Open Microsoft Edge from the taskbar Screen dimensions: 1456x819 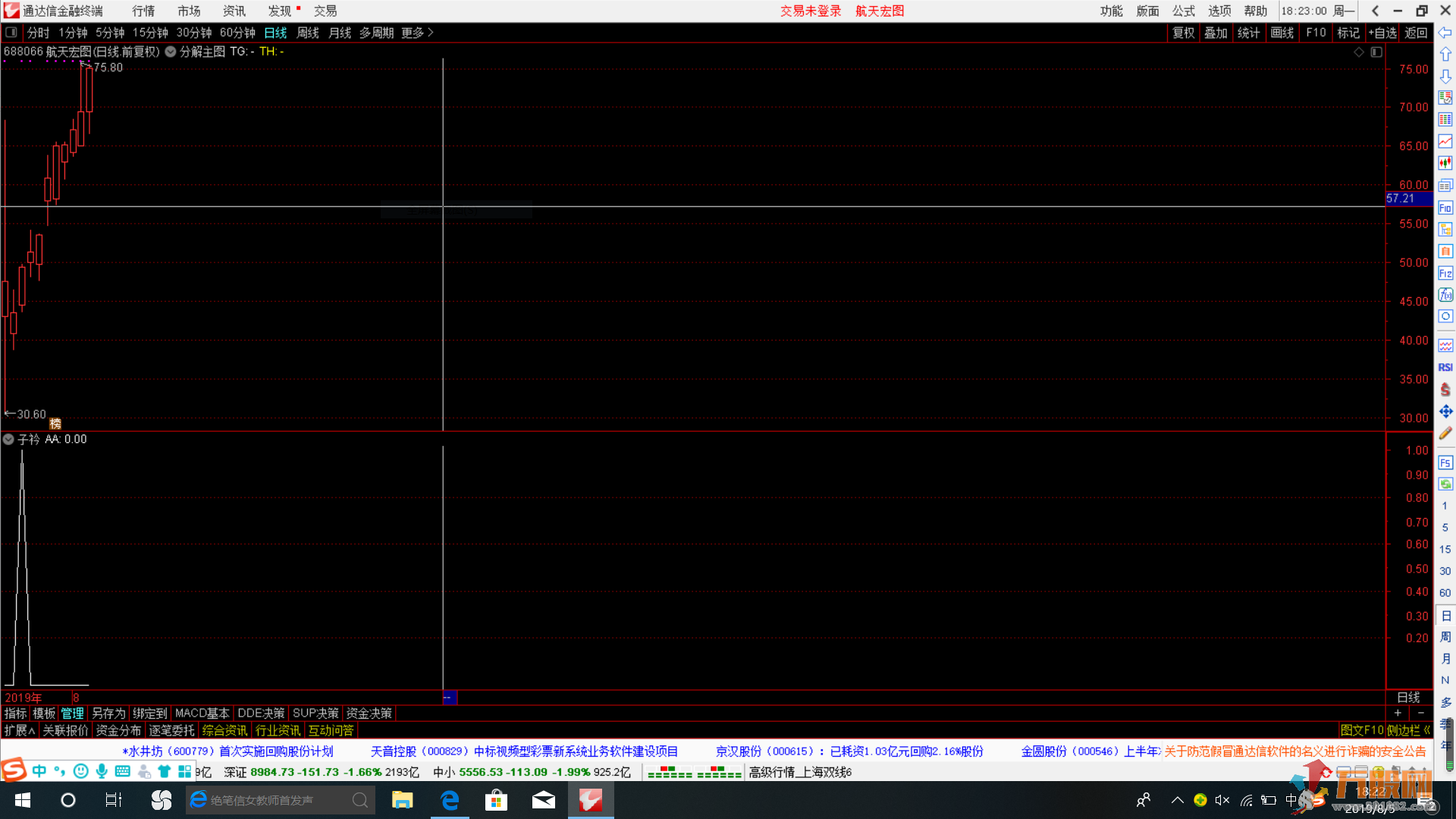coord(450,800)
